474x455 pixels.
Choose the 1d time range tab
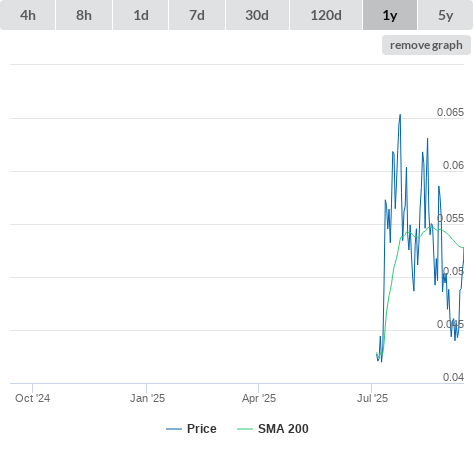[x=141, y=15]
